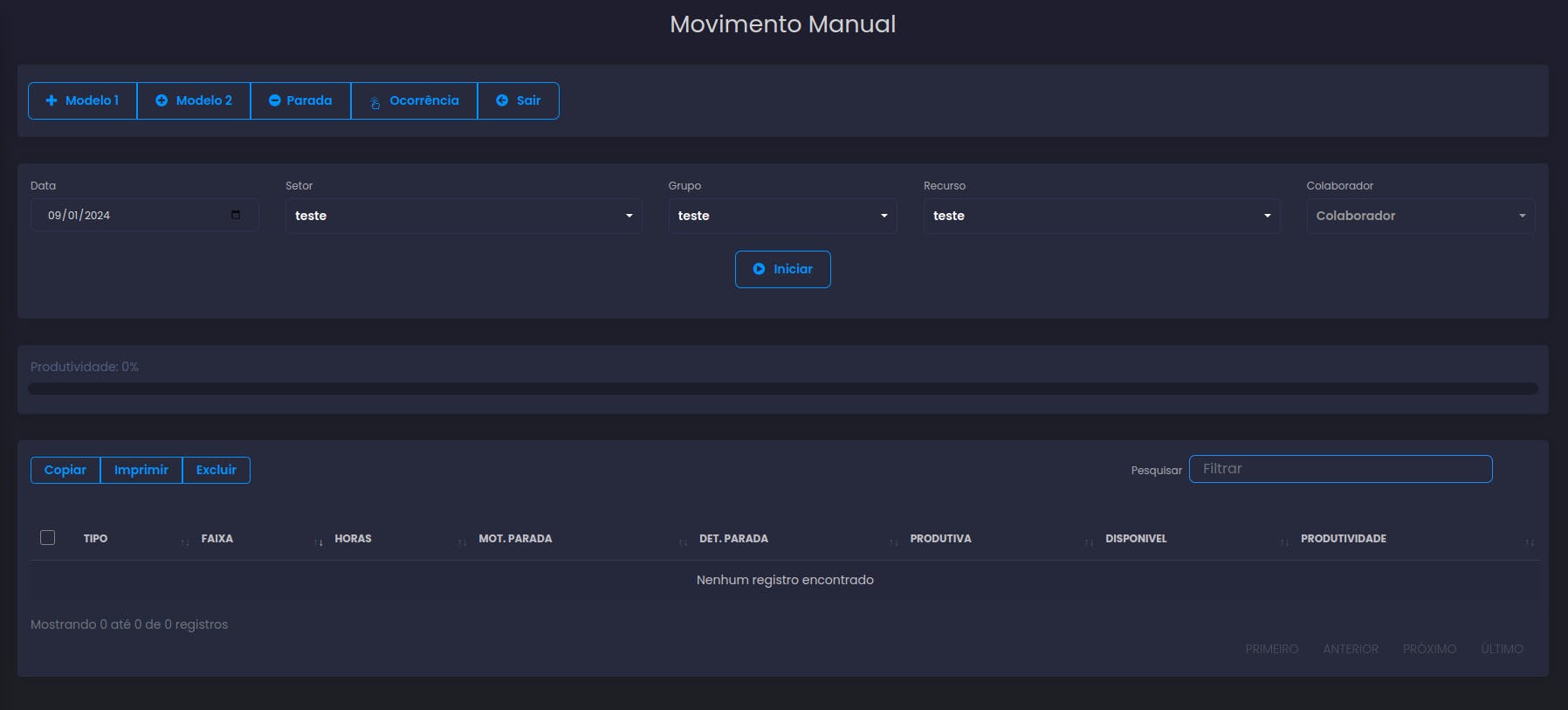The image size is (1568, 710).
Task: Click the Sair button
Action: coord(519,100)
